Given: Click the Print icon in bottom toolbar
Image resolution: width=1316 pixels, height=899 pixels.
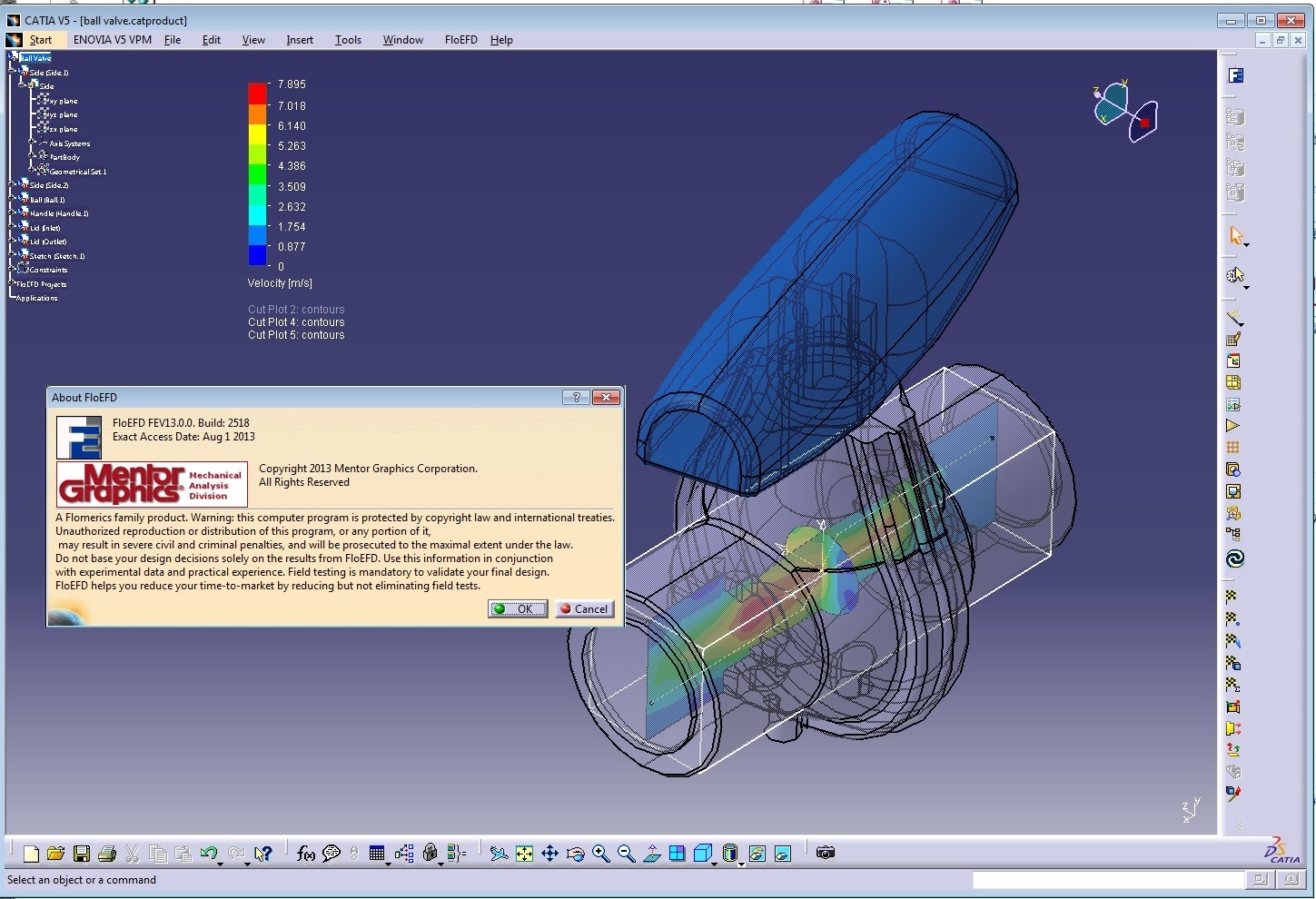Looking at the screenshot, I should (x=107, y=854).
